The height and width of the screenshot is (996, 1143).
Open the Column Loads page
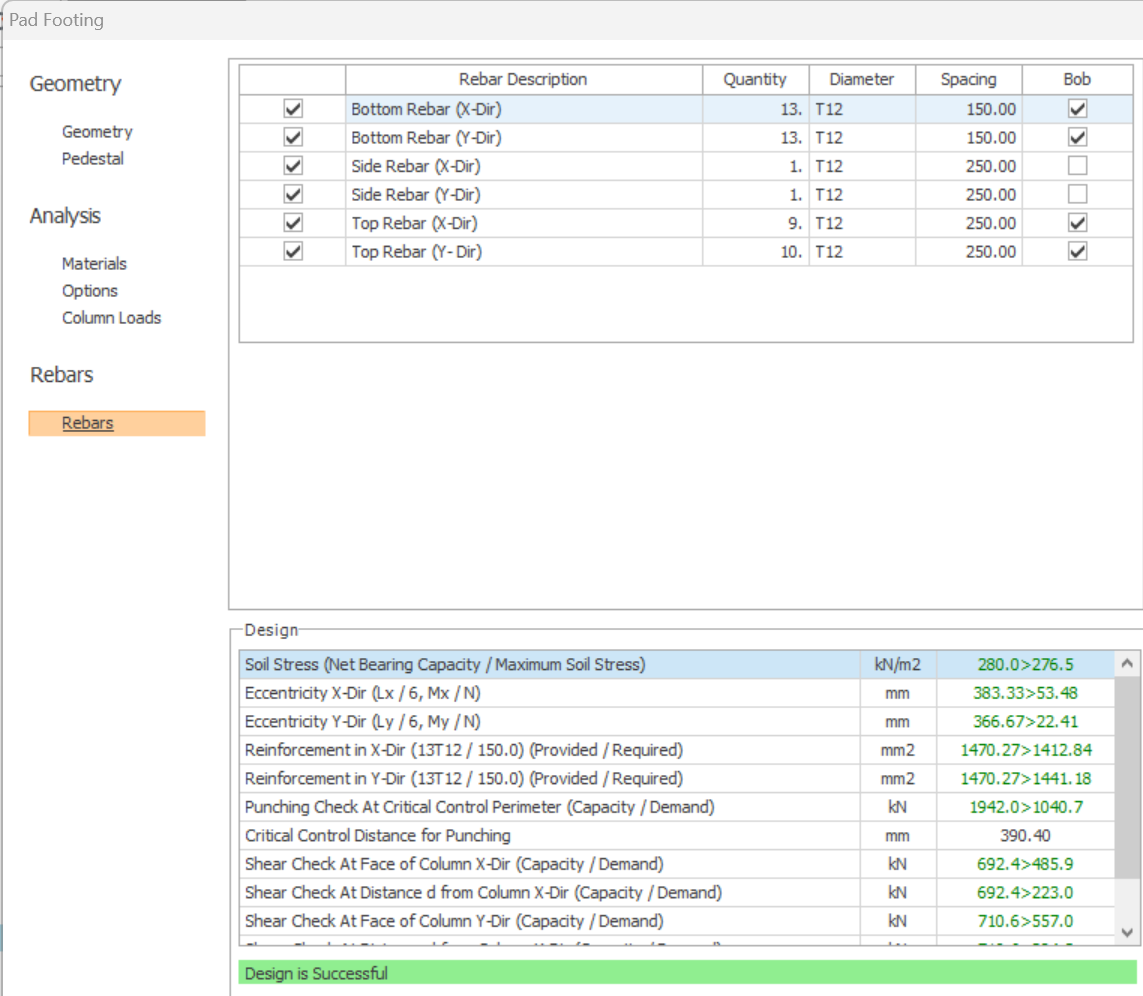pyautogui.click(x=111, y=318)
